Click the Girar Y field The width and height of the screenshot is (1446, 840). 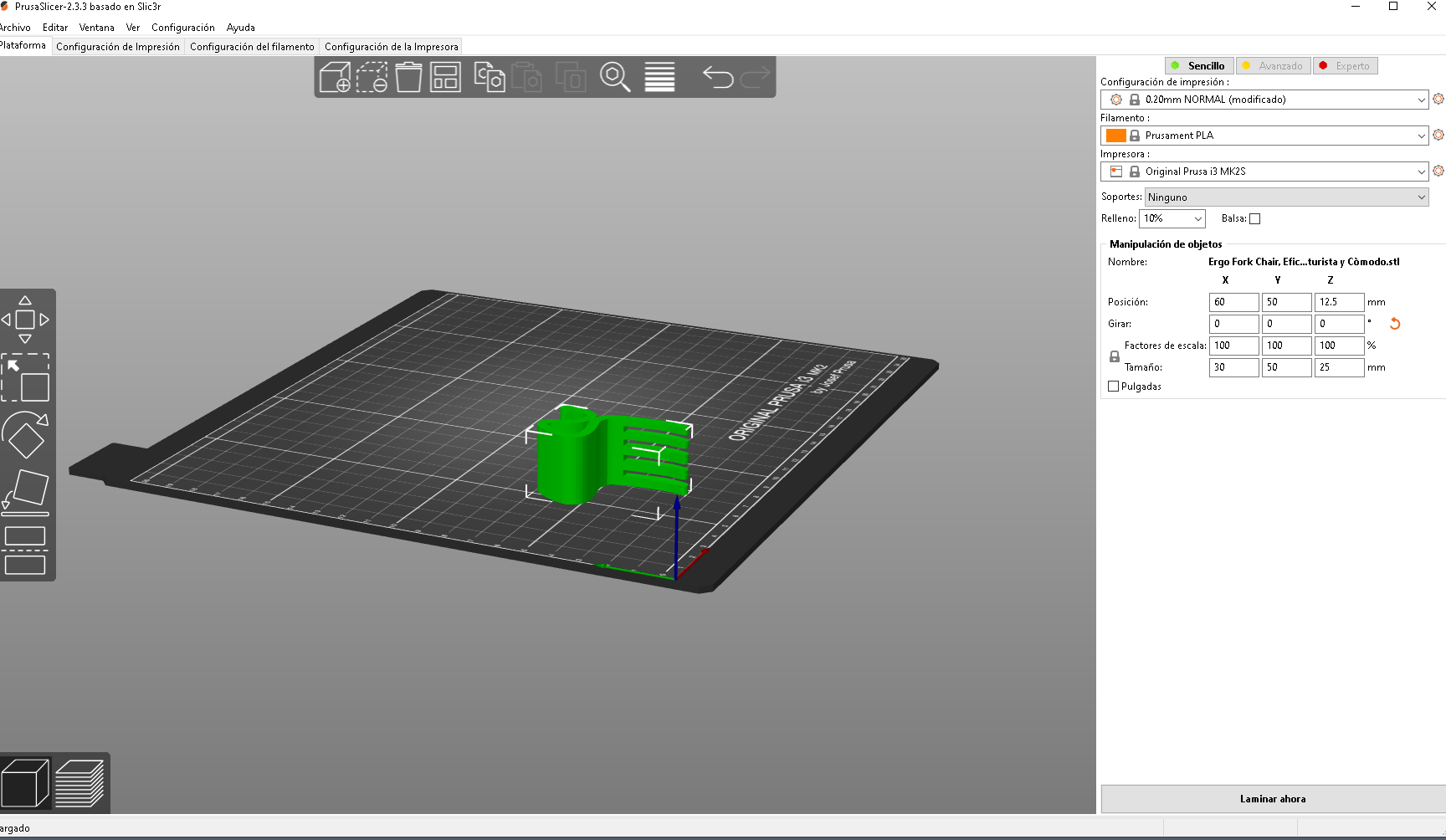1286,324
